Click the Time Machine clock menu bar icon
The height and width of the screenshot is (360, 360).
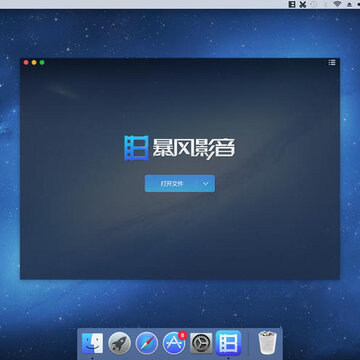313,4
